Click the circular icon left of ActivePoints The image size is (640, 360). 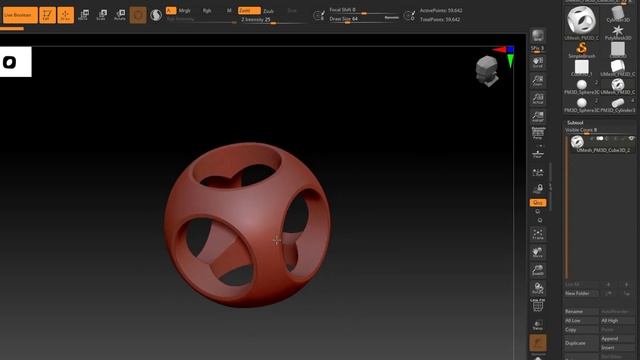tap(409, 16)
